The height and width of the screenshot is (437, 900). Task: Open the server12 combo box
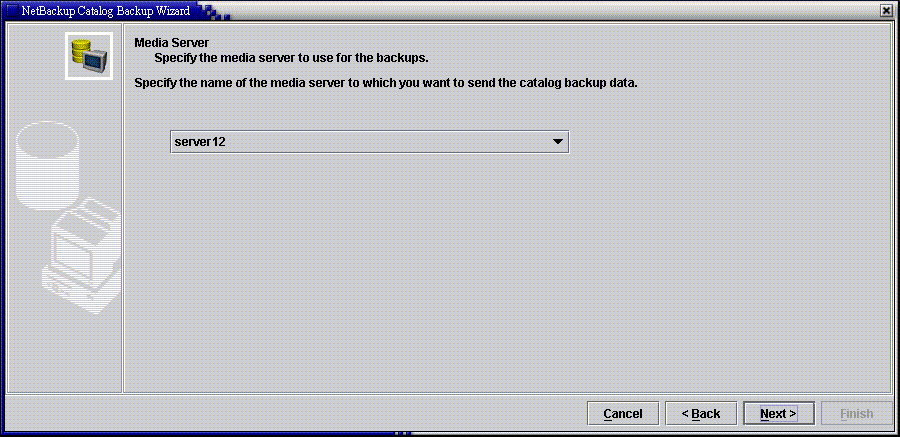point(370,142)
